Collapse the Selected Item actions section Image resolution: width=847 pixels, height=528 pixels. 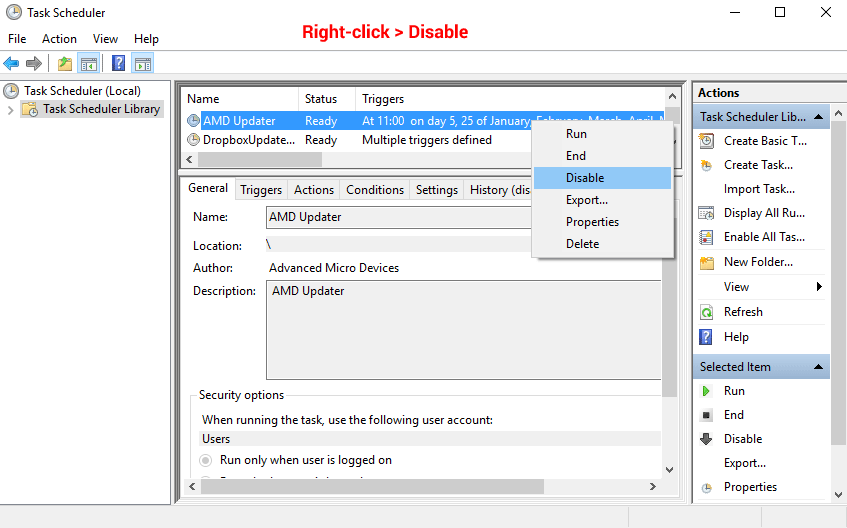[818, 367]
